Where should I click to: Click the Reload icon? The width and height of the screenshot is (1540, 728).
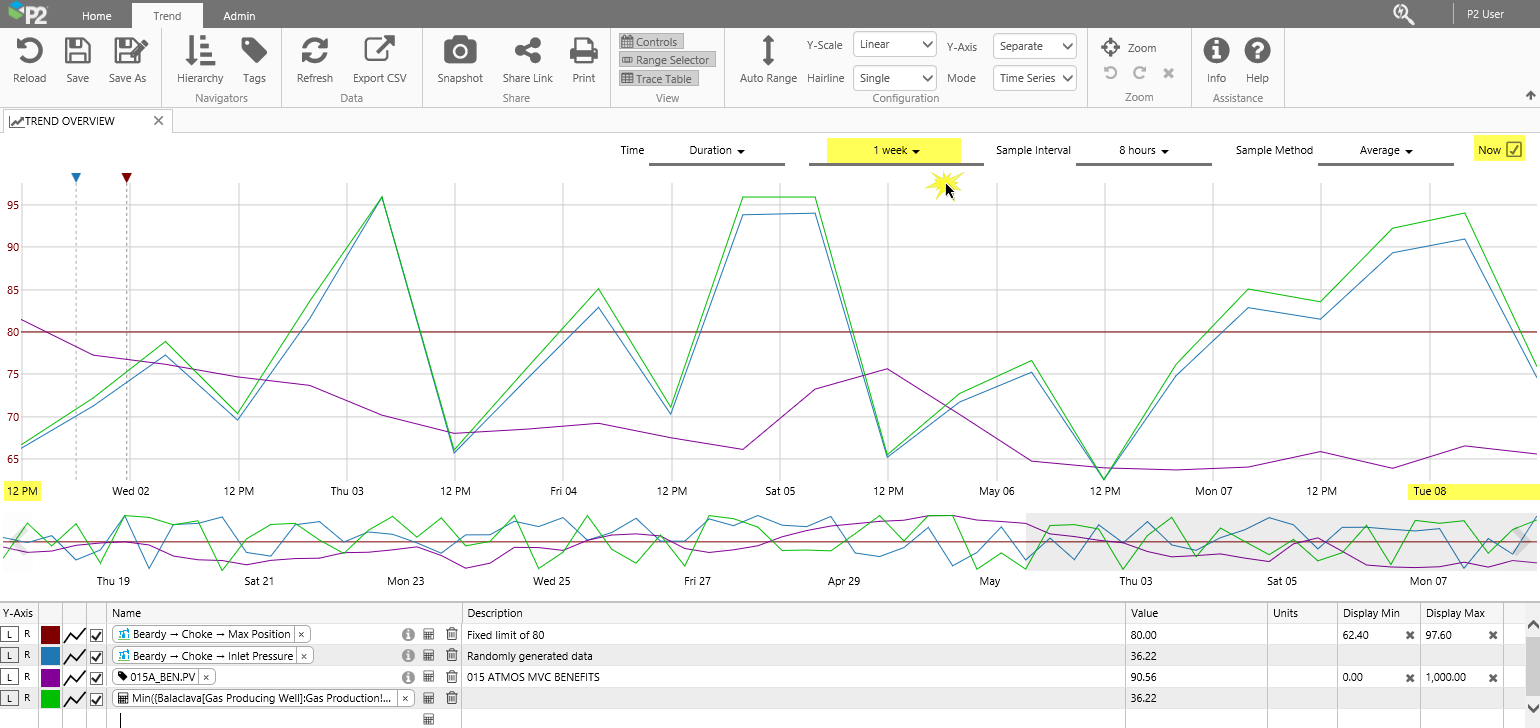29,51
